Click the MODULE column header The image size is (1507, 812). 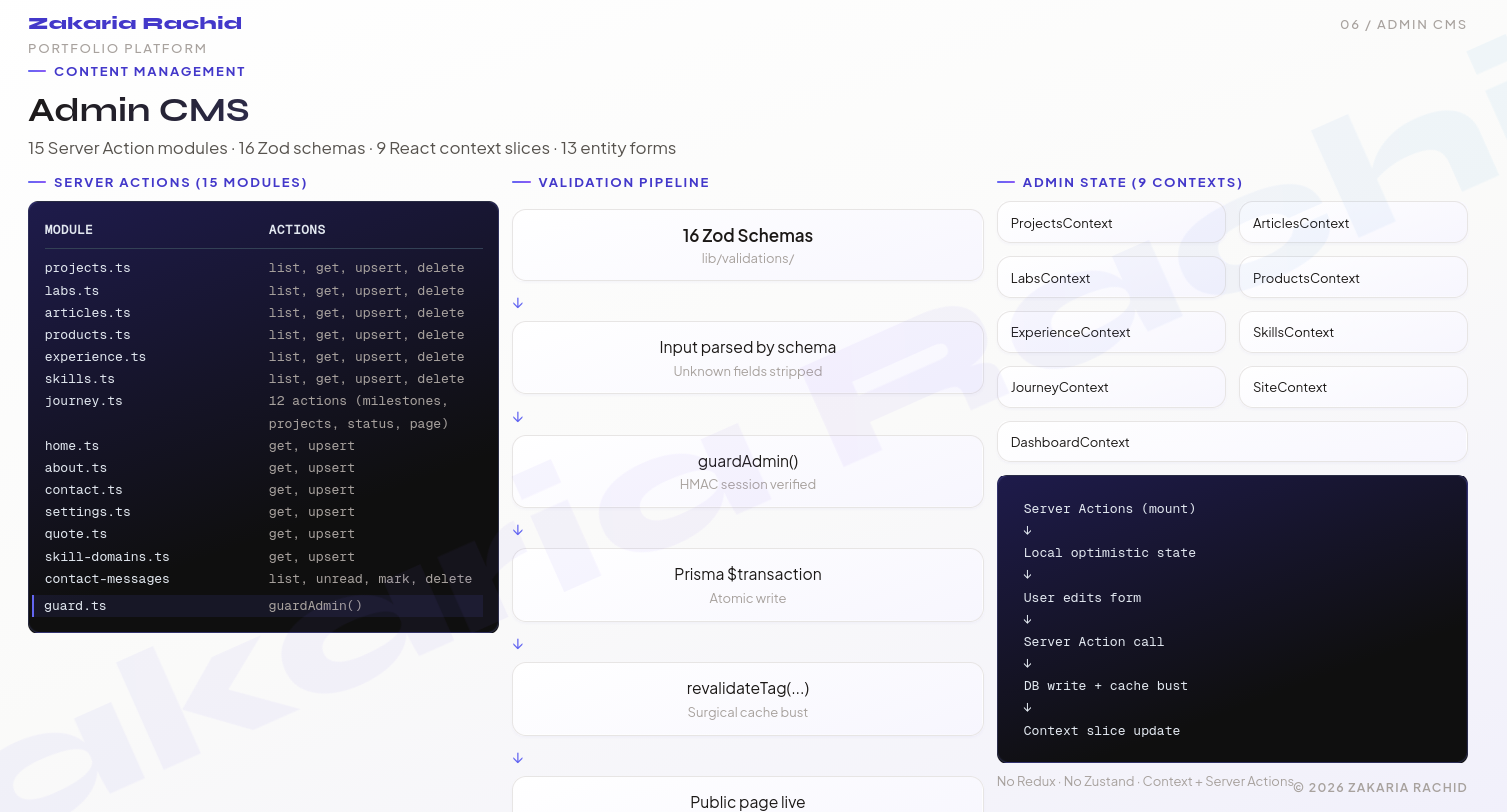(69, 230)
